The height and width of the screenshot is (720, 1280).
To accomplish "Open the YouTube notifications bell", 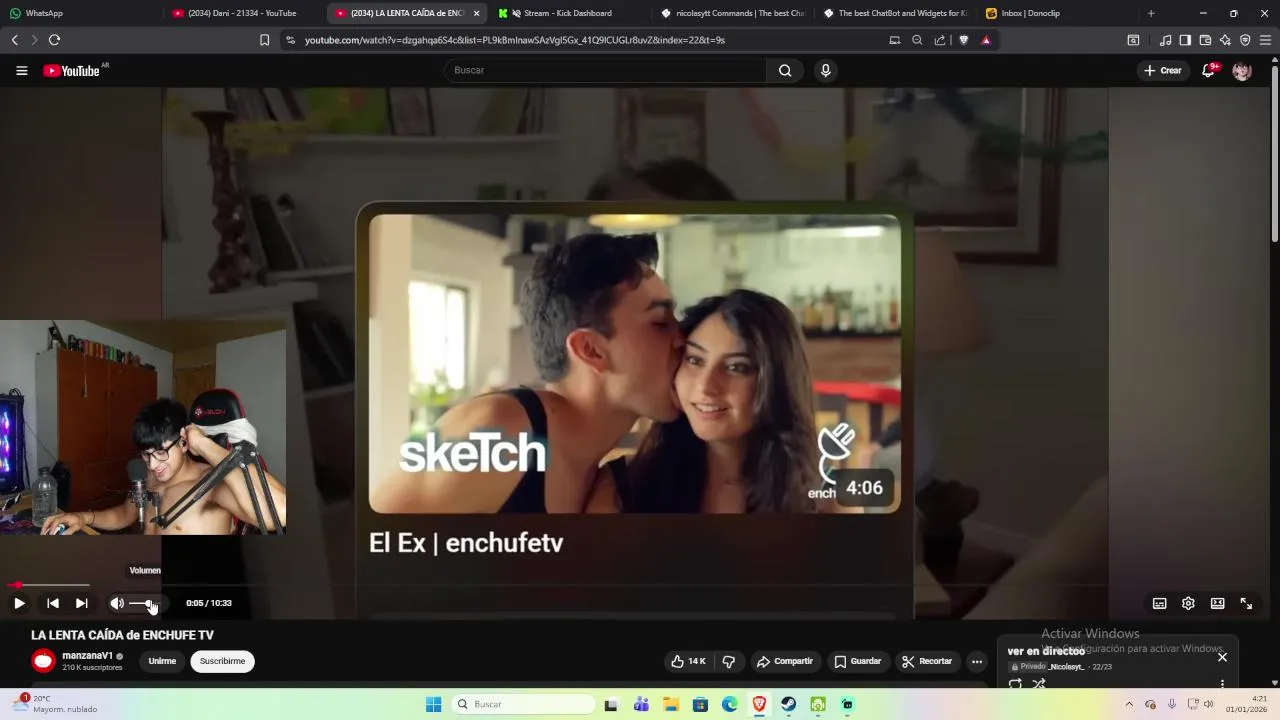I will click(1208, 70).
